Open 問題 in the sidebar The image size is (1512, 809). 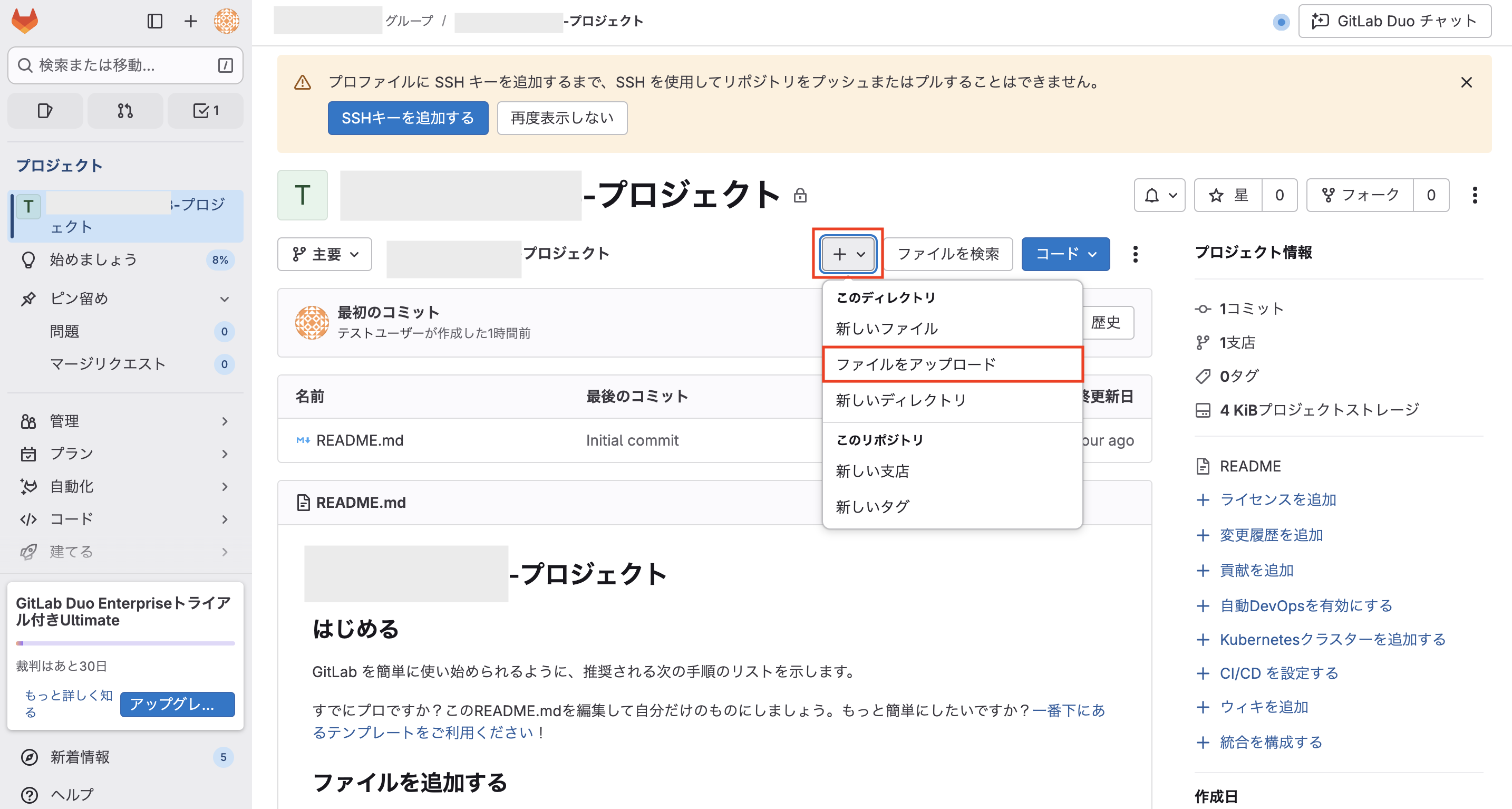[x=125, y=332]
